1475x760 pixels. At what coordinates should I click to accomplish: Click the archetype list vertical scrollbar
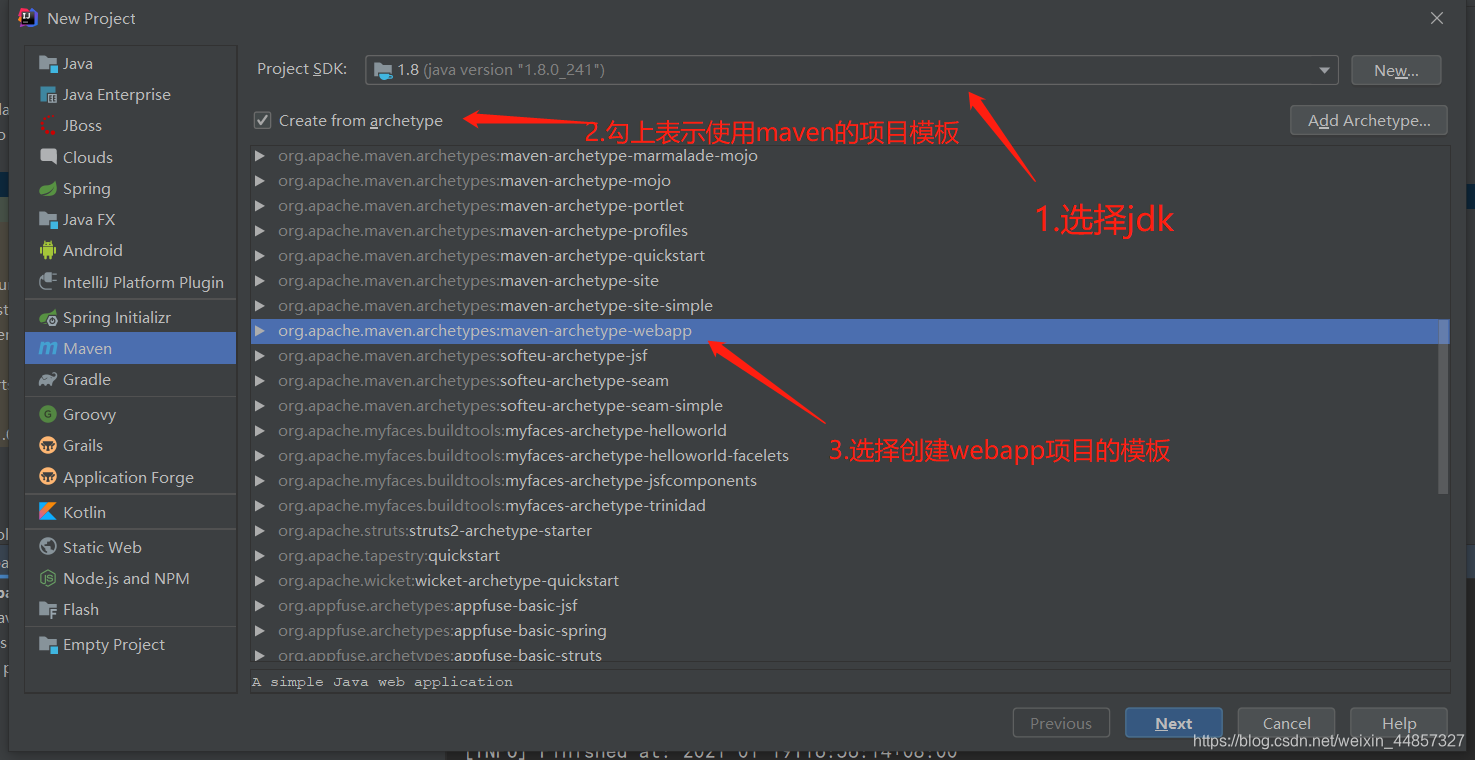[x=1443, y=406]
